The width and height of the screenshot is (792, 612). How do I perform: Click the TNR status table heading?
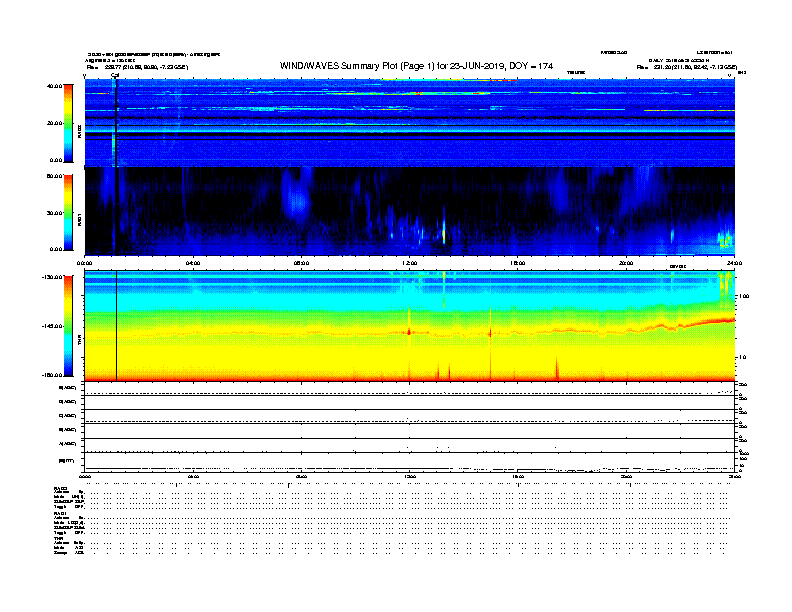[58, 538]
